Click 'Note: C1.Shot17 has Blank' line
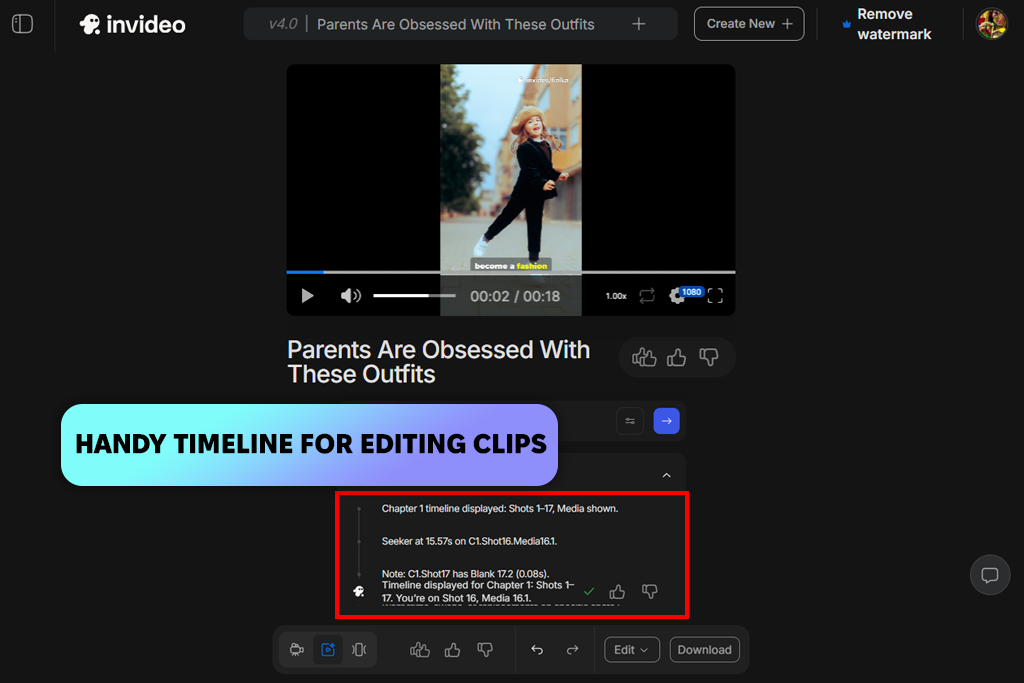This screenshot has width=1024, height=683. 466,574
